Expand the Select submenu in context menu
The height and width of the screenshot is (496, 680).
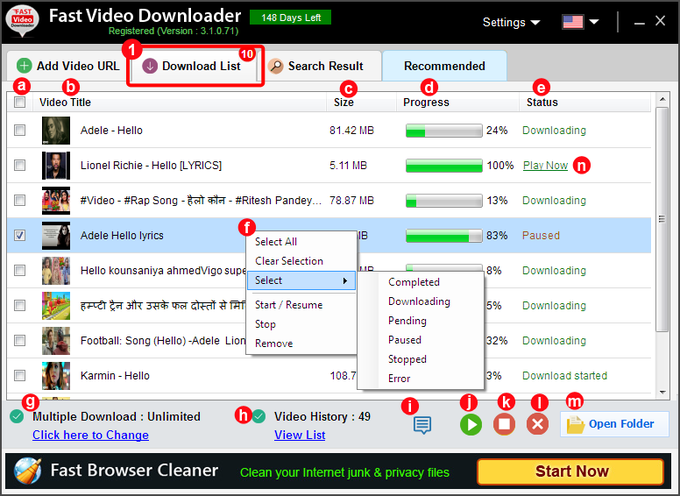tap(300, 280)
